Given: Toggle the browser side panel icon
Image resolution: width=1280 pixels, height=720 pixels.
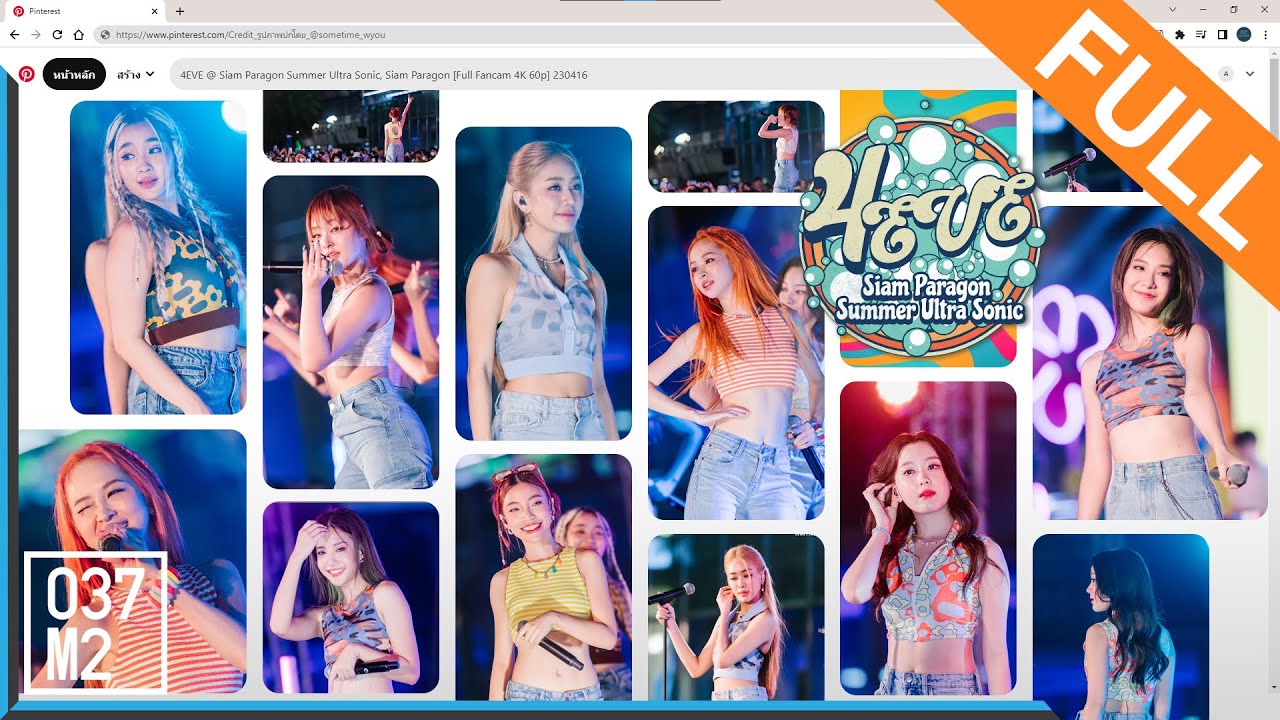Looking at the screenshot, I should 1222,34.
